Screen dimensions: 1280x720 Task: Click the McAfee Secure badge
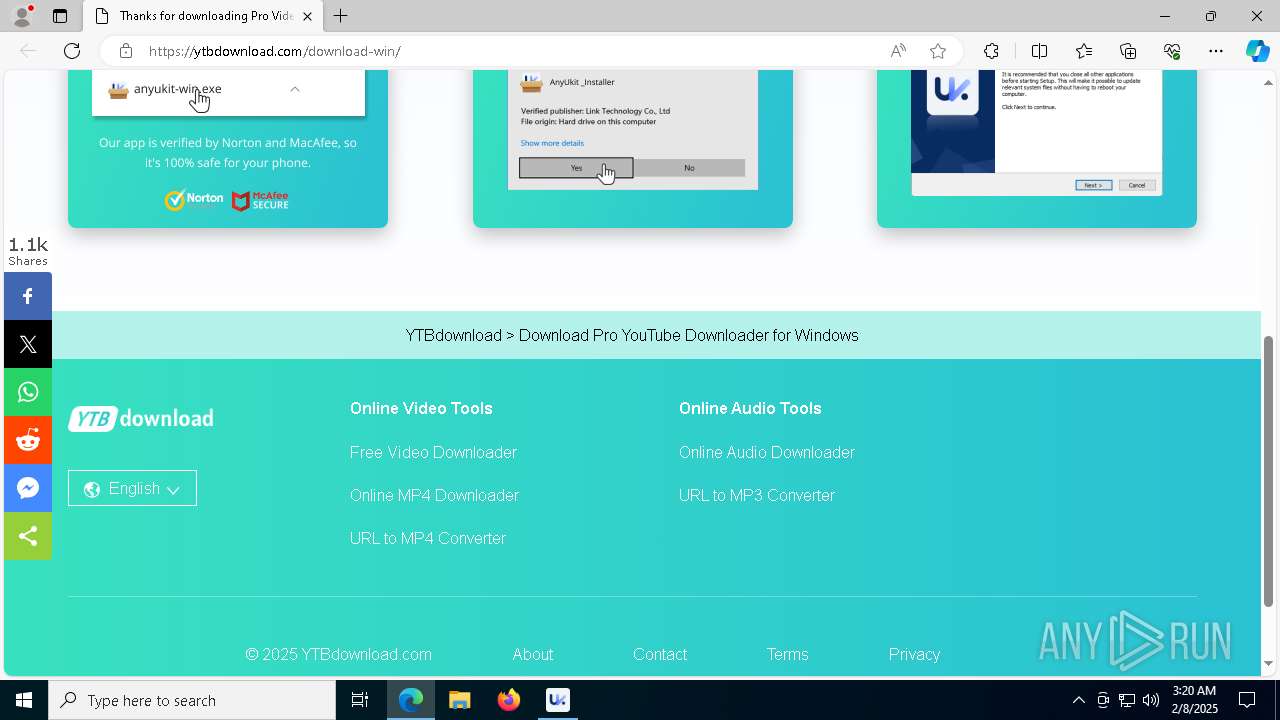(260, 201)
